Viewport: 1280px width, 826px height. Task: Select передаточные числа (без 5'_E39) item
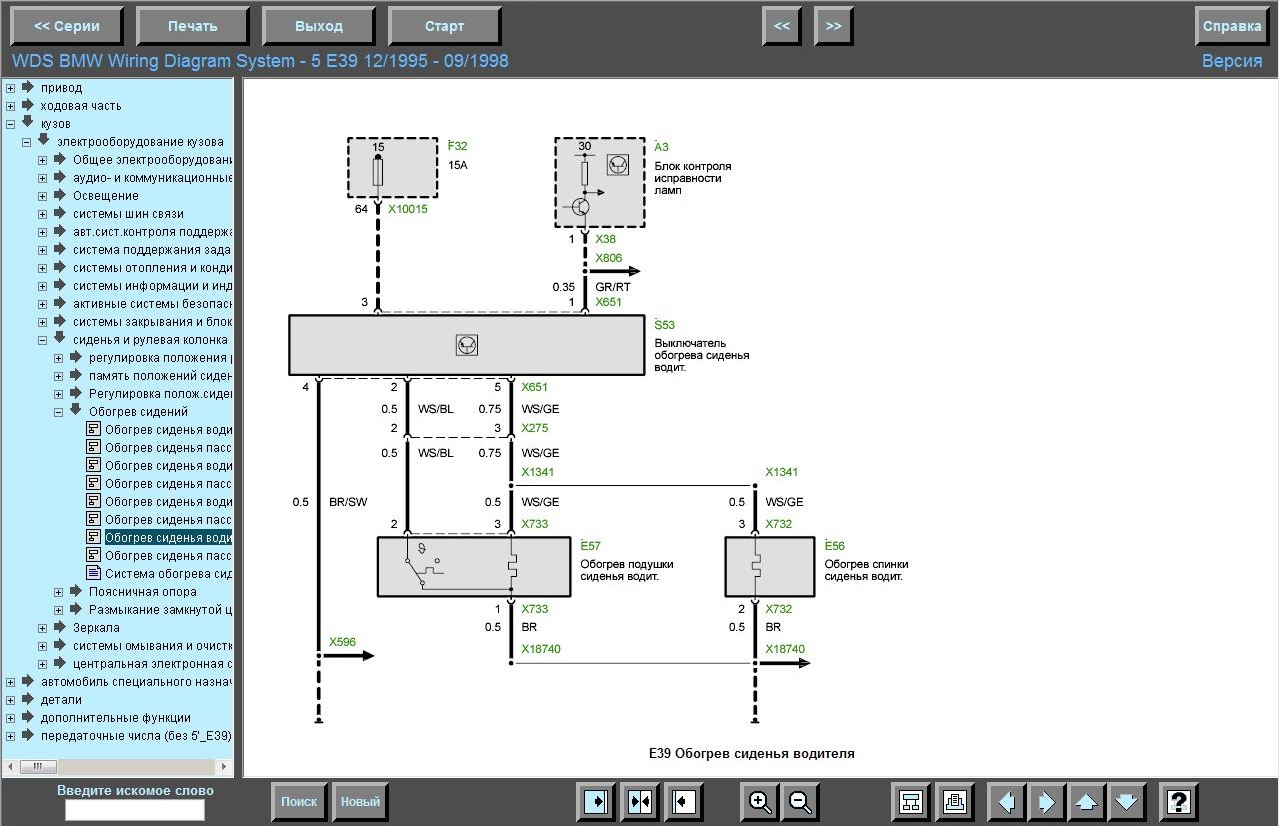[136, 736]
